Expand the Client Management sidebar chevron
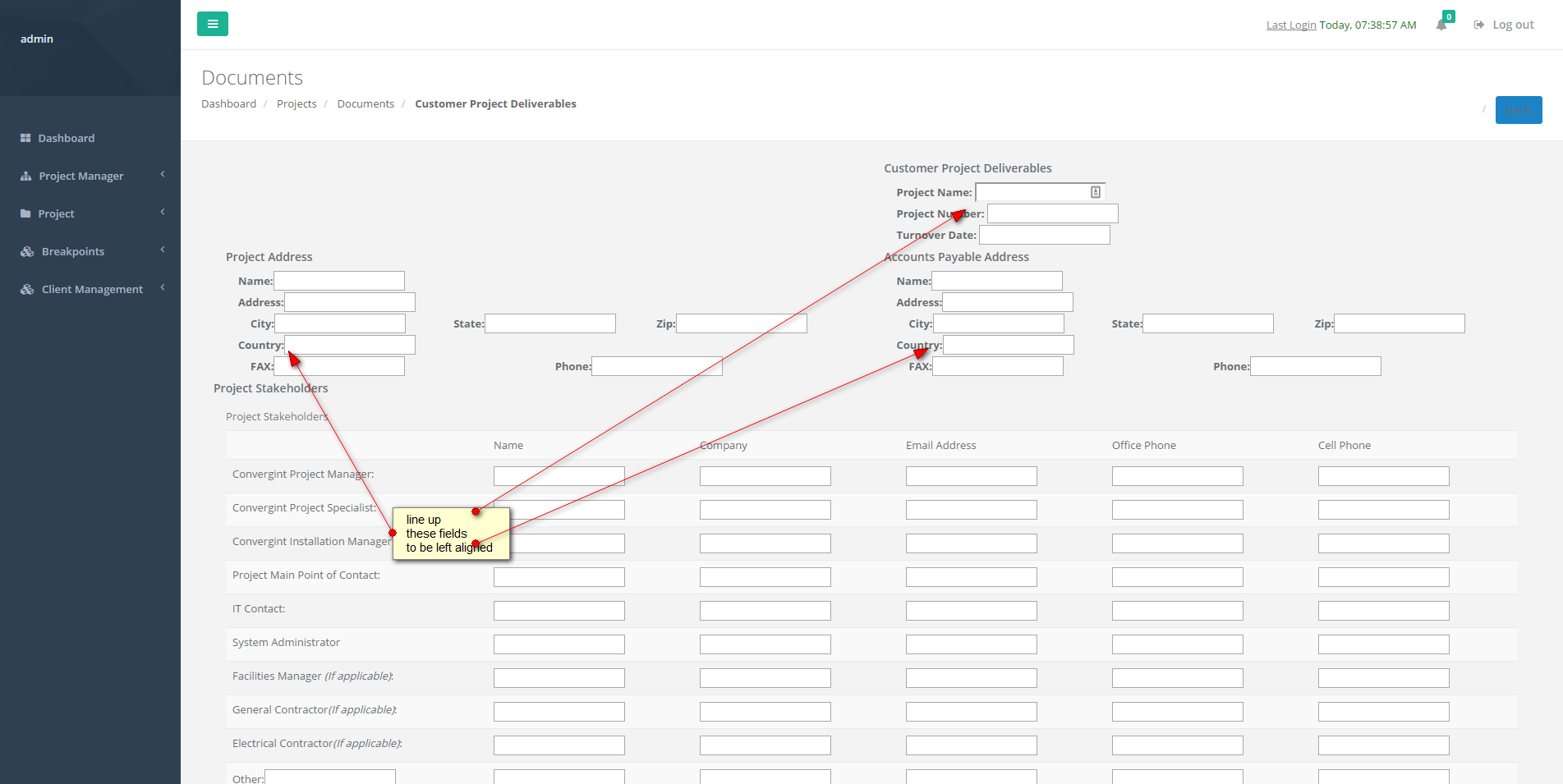The width and height of the screenshot is (1563, 784). pyautogui.click(x=163, y=287)
